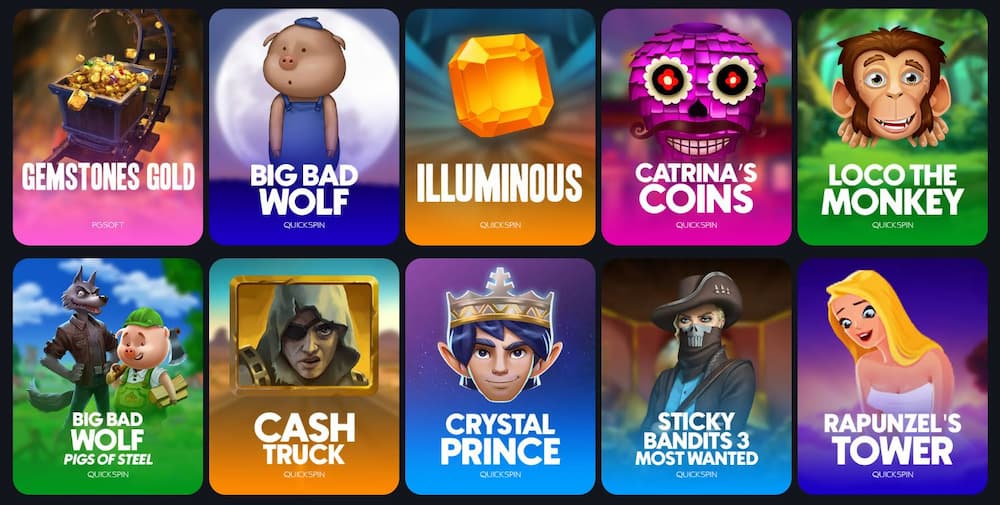The width and height of the screenshot is (1000, 505).
Task: Click the Quickspin label under Cash Truck
Action: click(304, 474)
